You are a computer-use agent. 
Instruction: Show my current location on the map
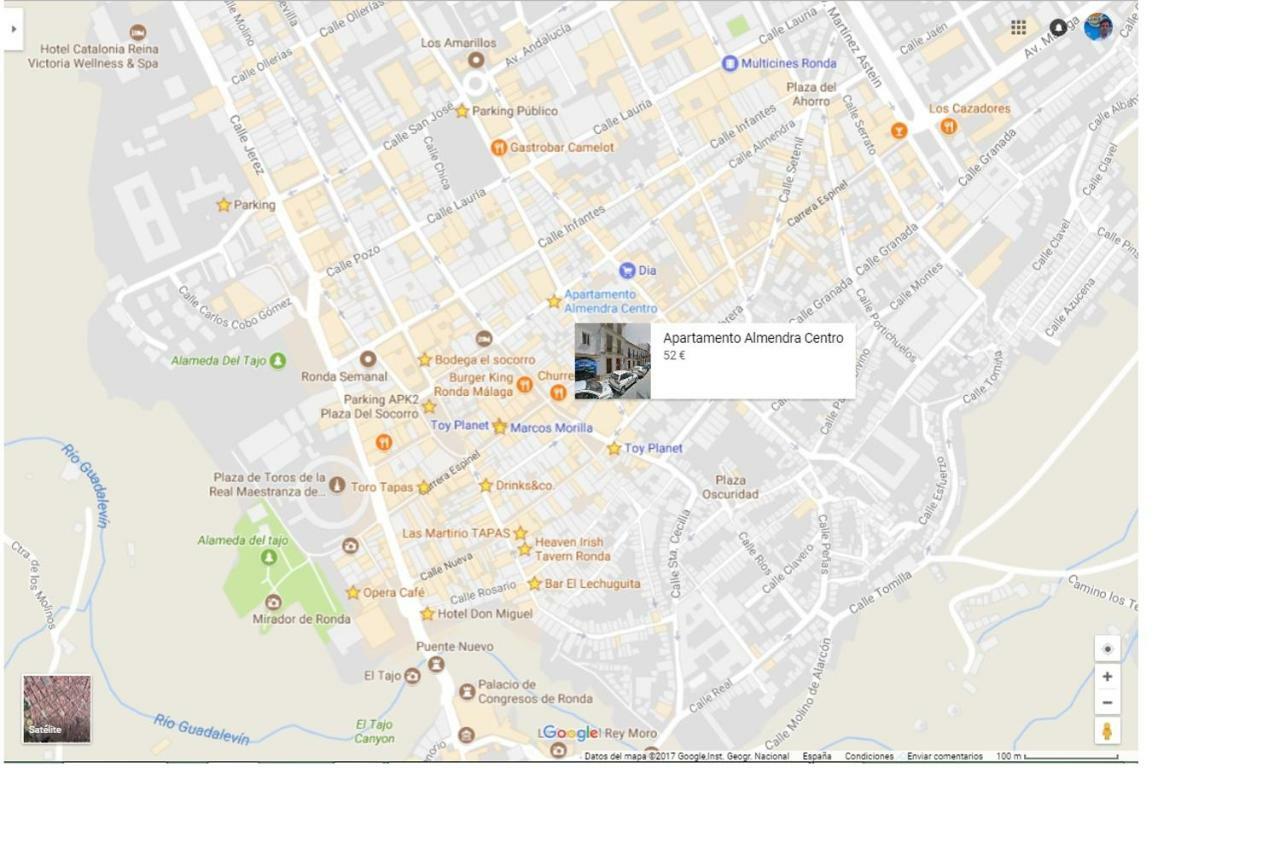point(1107,649)
